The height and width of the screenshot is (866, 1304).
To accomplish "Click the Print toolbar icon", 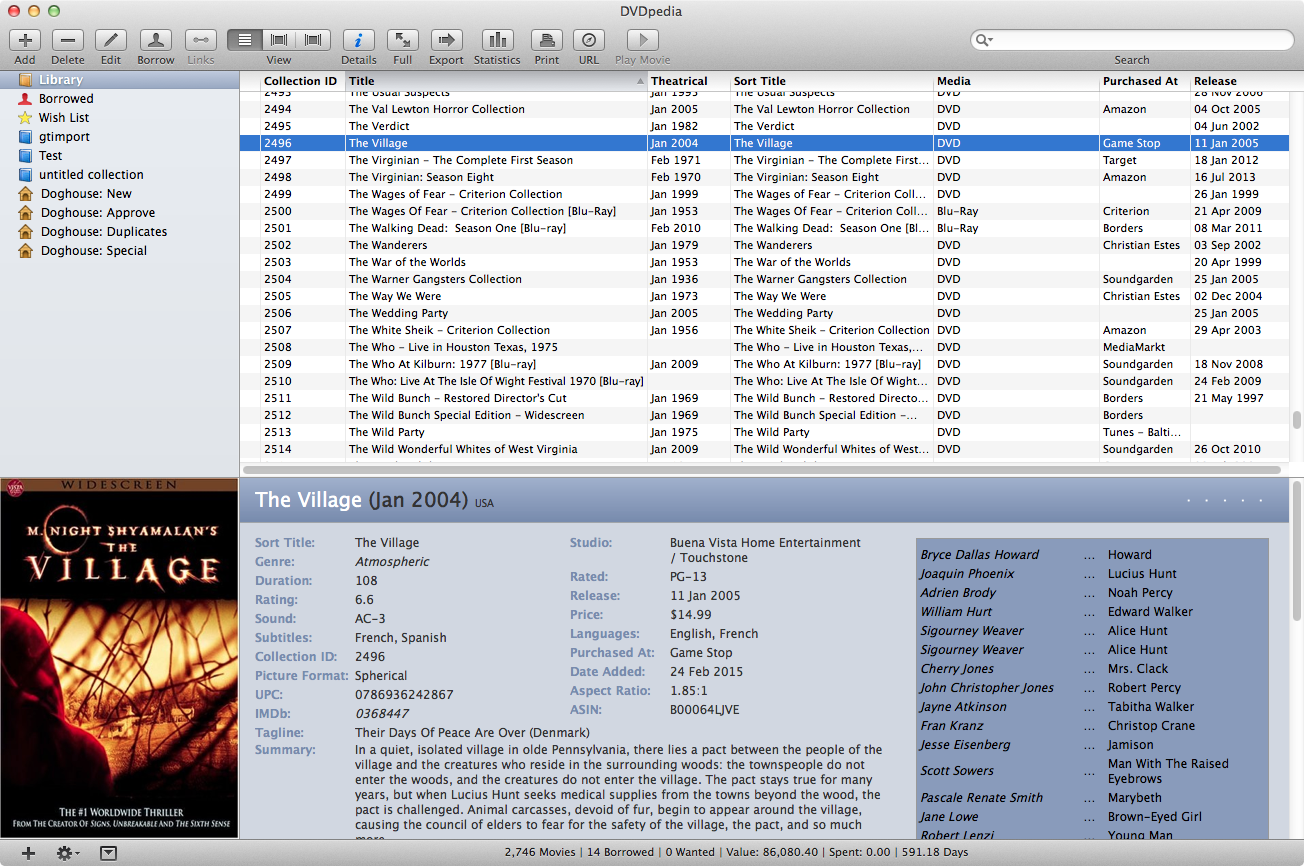I will pos(547,40).
